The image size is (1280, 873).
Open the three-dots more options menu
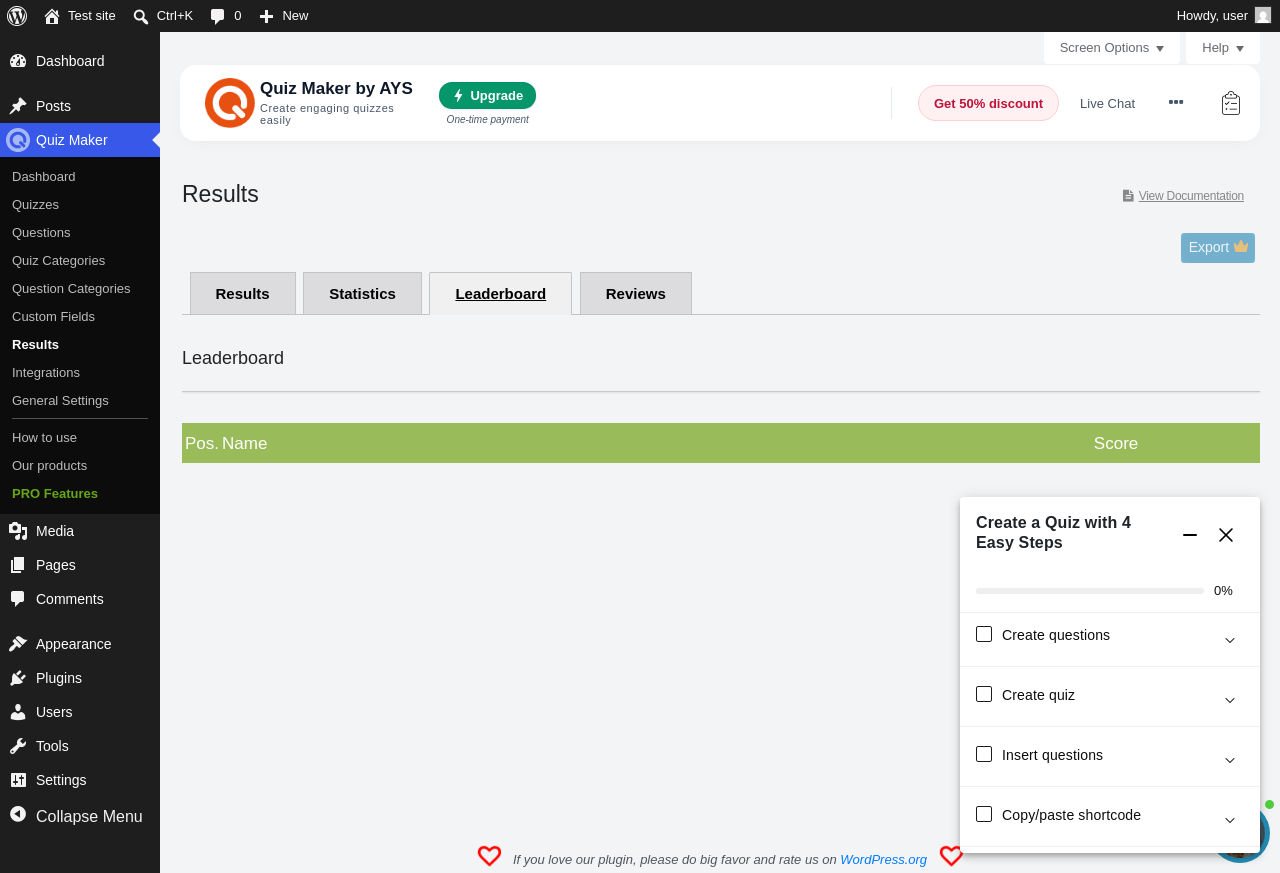1176,102
